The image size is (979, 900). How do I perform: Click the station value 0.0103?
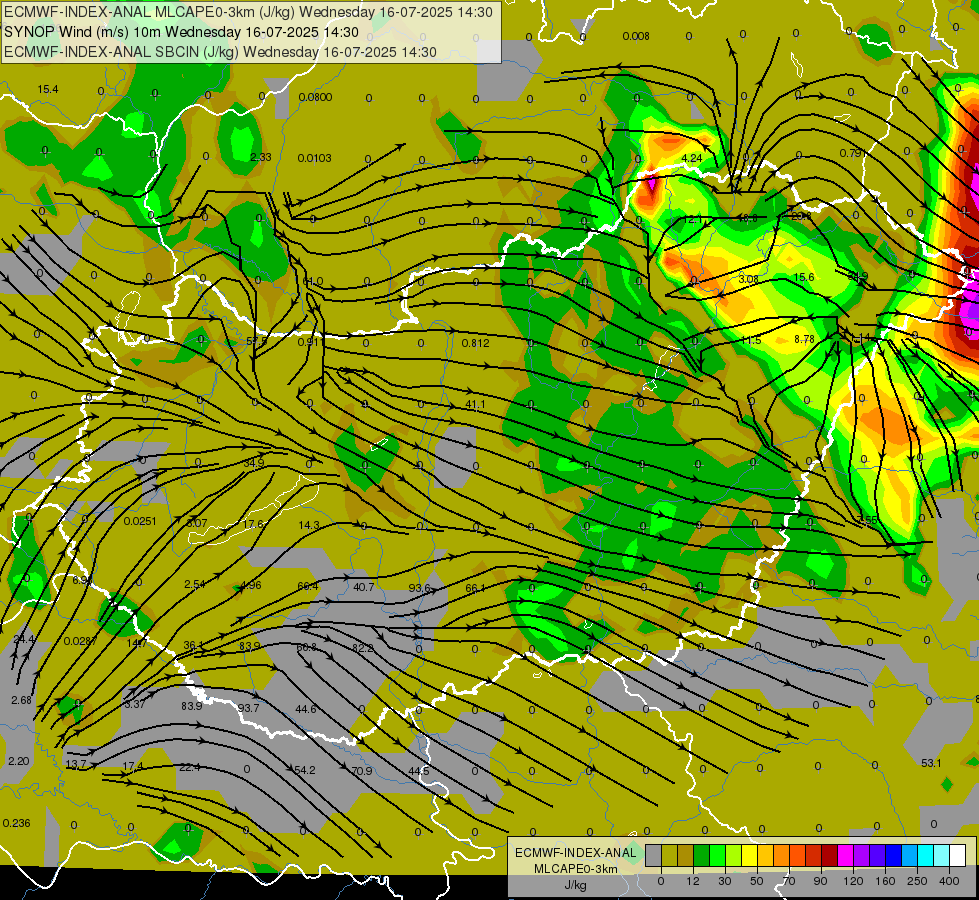[x=314, y=158]
